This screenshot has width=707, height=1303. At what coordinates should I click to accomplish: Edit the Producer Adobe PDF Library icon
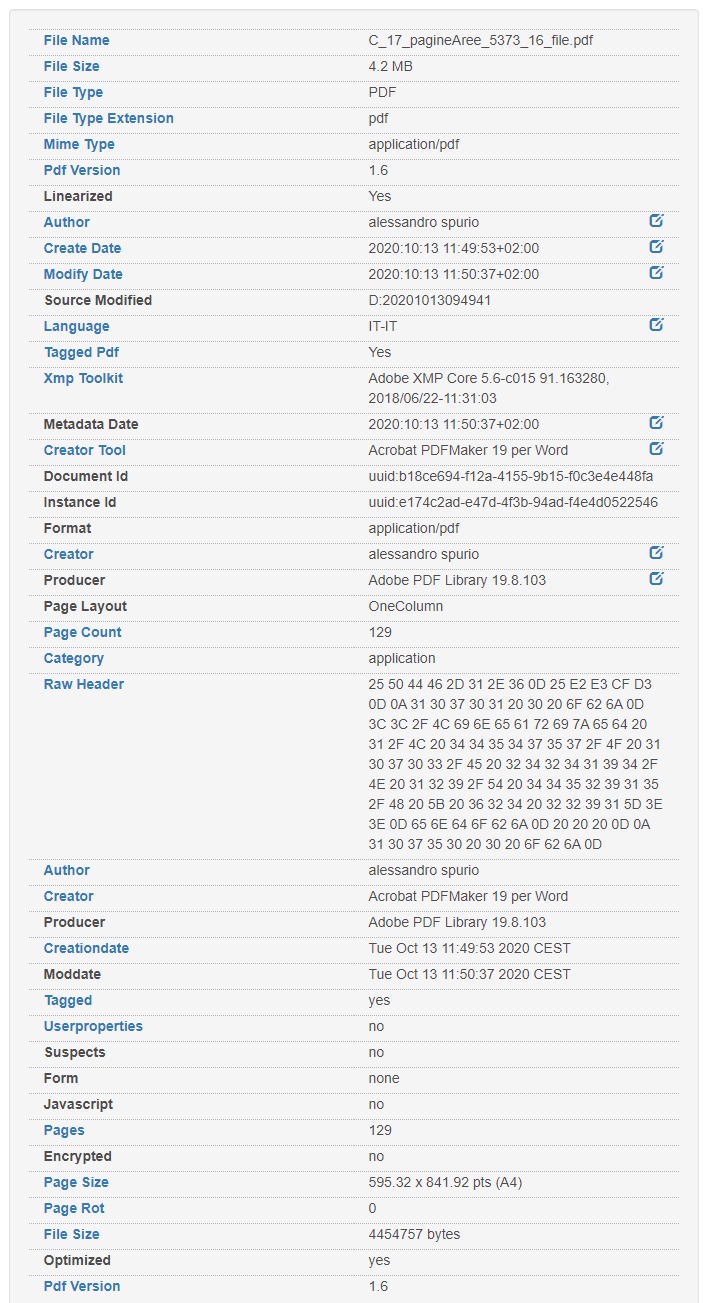(656, 579)
